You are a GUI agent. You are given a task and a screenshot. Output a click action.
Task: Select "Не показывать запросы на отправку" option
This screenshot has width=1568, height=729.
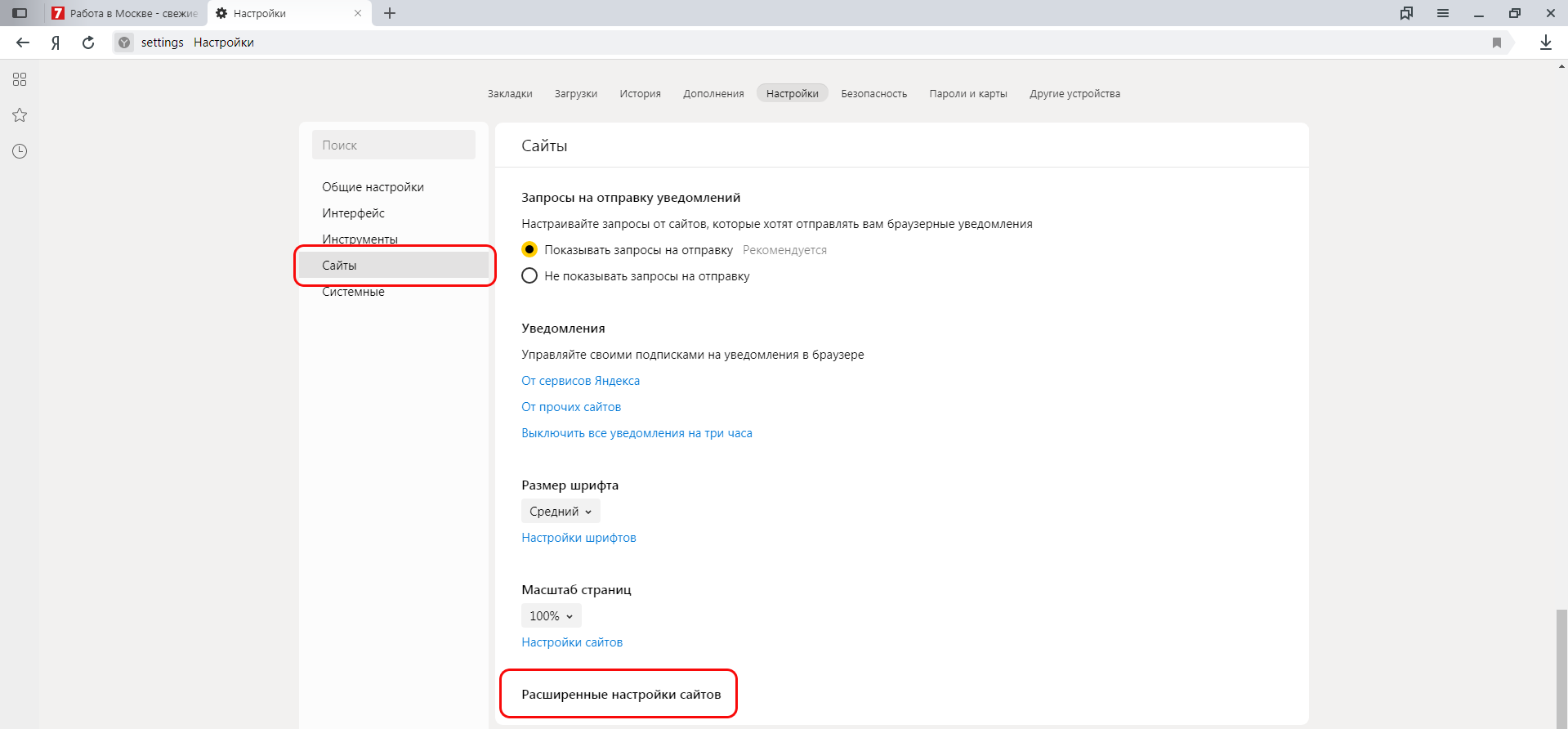click(x=529, y=275)
